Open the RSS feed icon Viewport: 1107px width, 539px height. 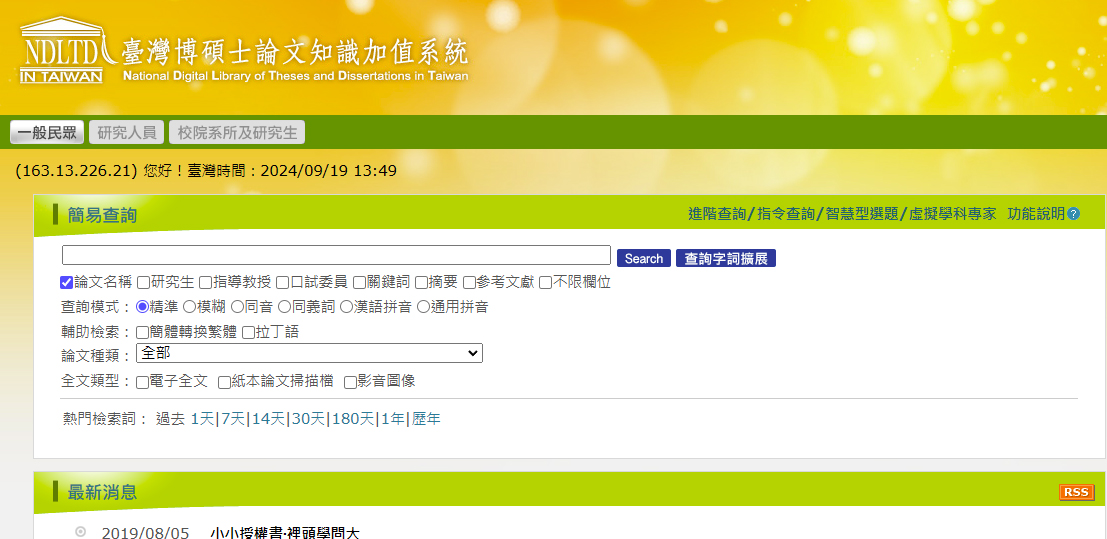(1076, 492)
